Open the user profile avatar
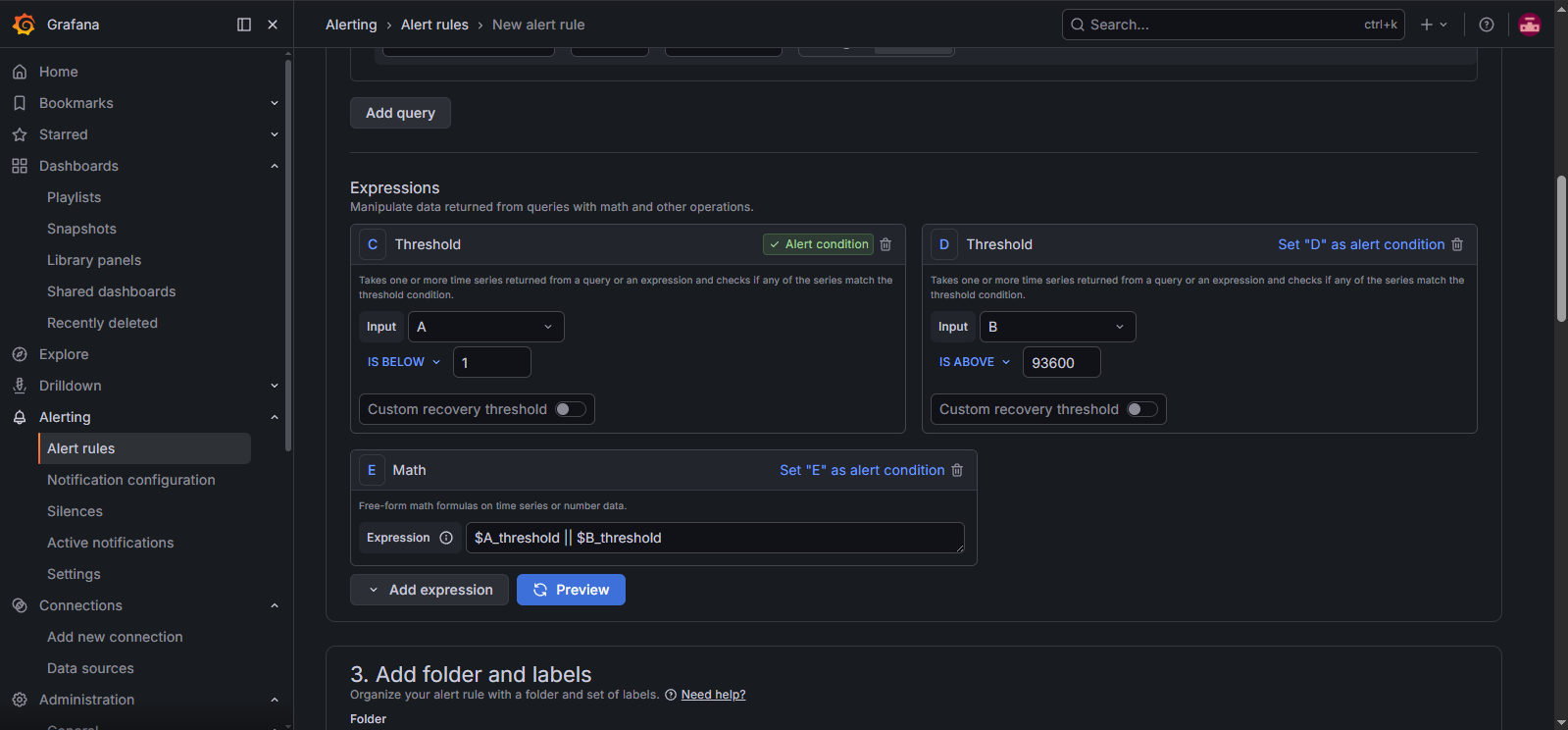The height and width of the screenshot is (730, 1568). click(1530, 25)
